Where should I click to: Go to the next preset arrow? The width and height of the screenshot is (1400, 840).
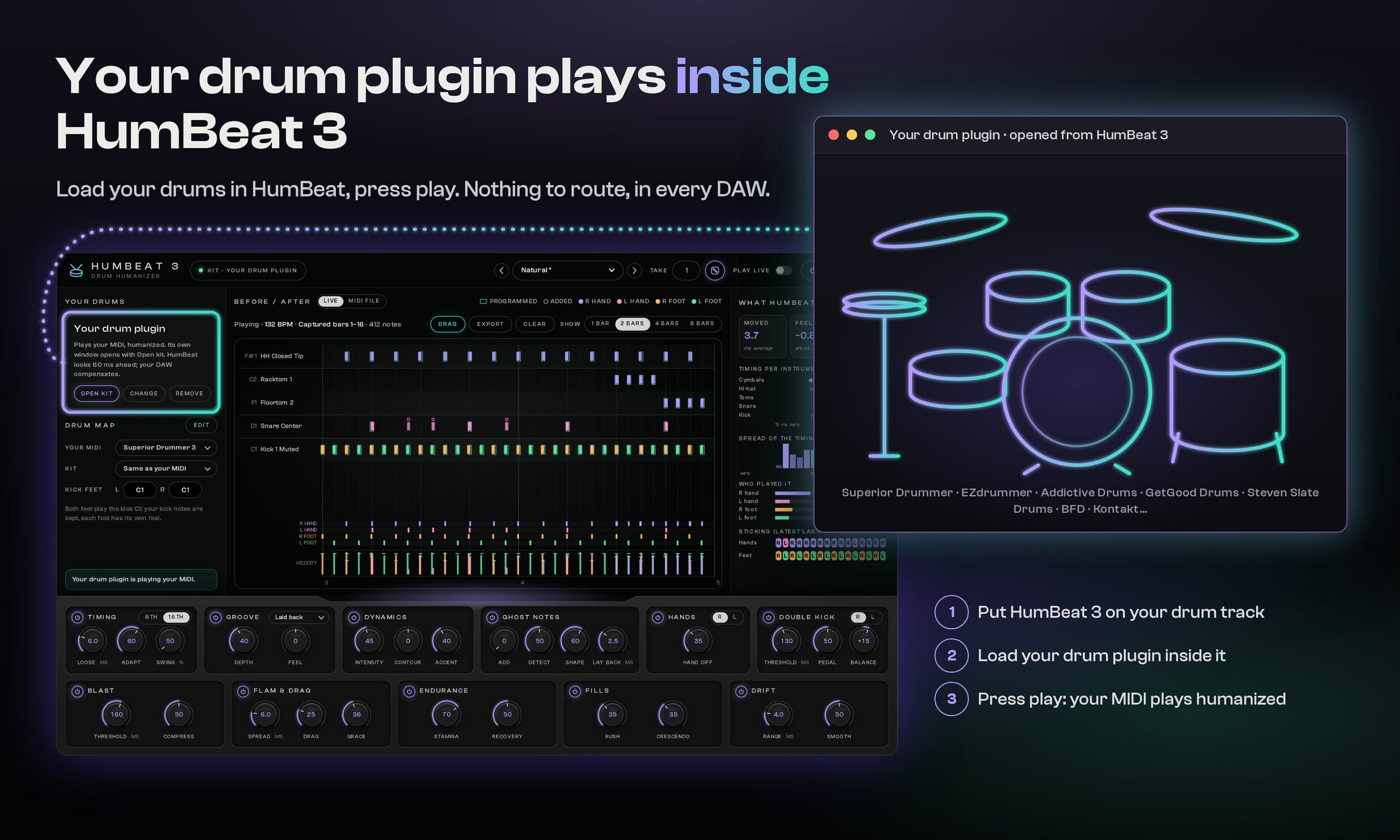(x=634, y=270)
